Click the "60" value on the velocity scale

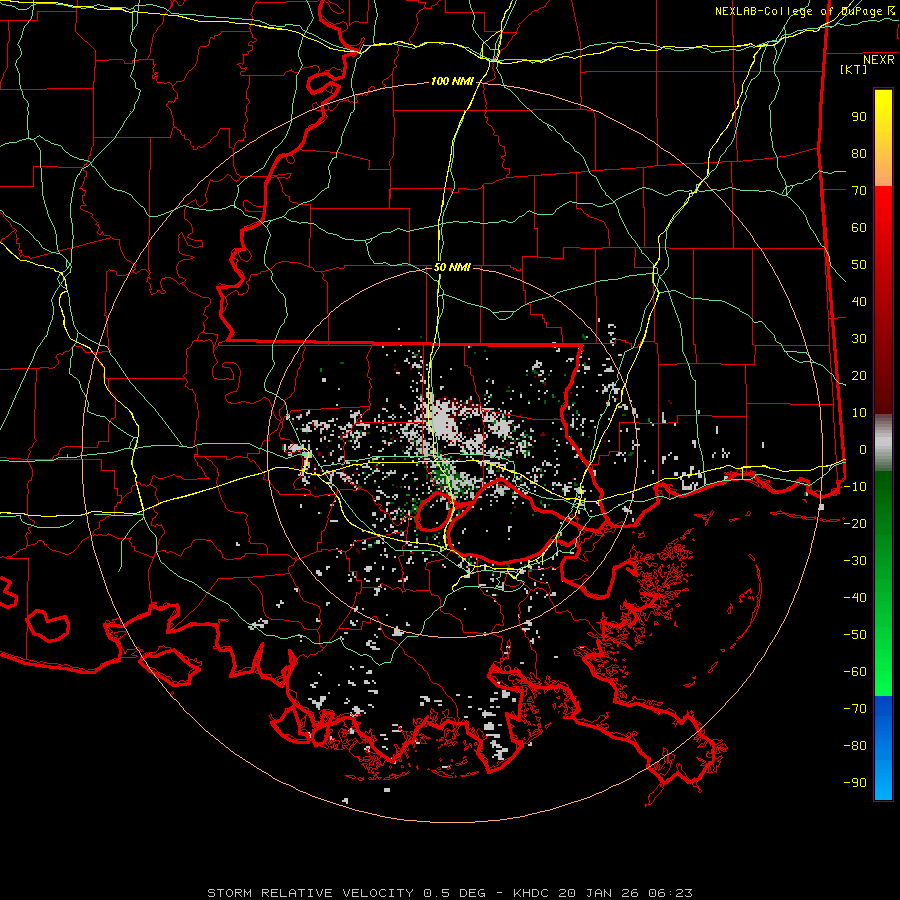tap(859, 228)
